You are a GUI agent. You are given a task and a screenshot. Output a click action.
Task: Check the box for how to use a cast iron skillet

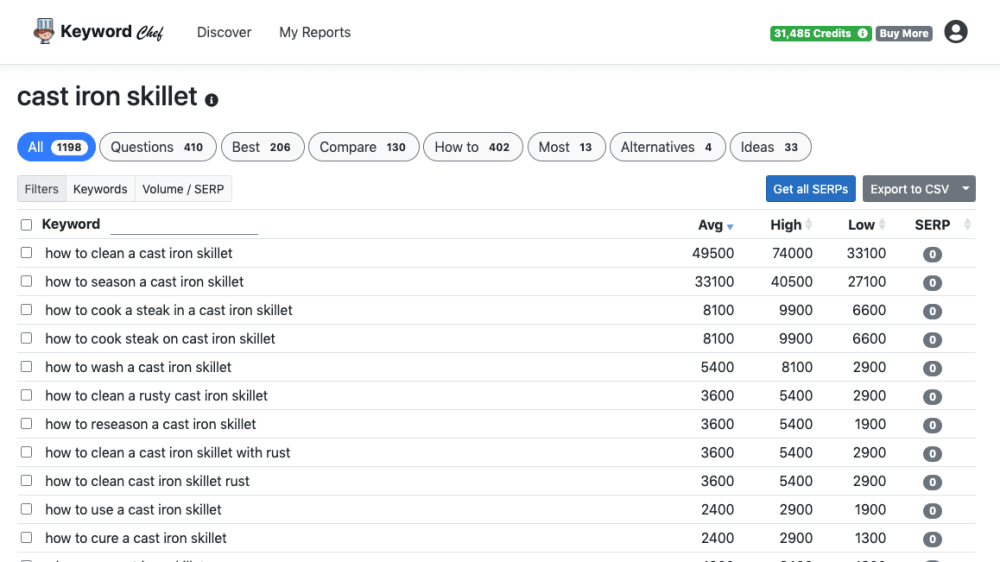[x=26, y=509]
